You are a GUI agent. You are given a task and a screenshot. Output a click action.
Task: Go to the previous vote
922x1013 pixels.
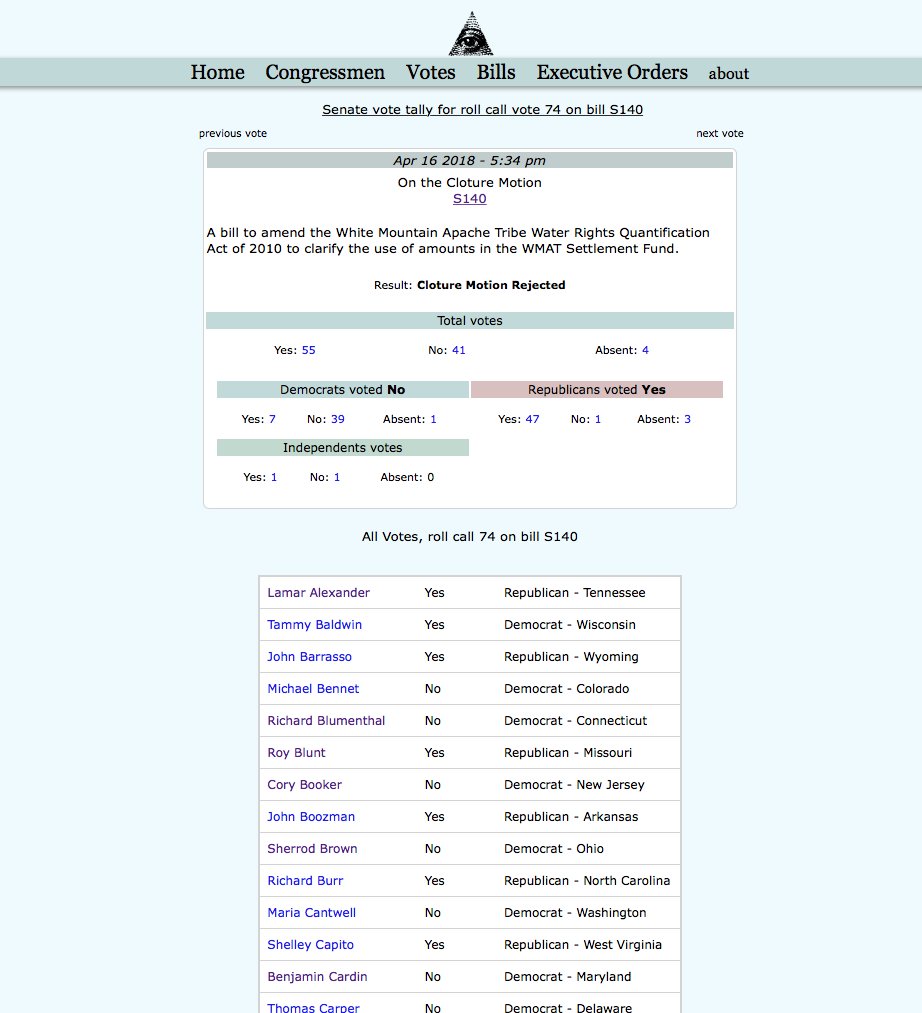(233, 133)
